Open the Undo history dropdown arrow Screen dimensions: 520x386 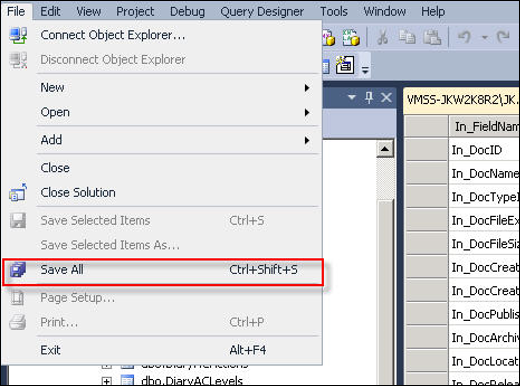[484, 37]
